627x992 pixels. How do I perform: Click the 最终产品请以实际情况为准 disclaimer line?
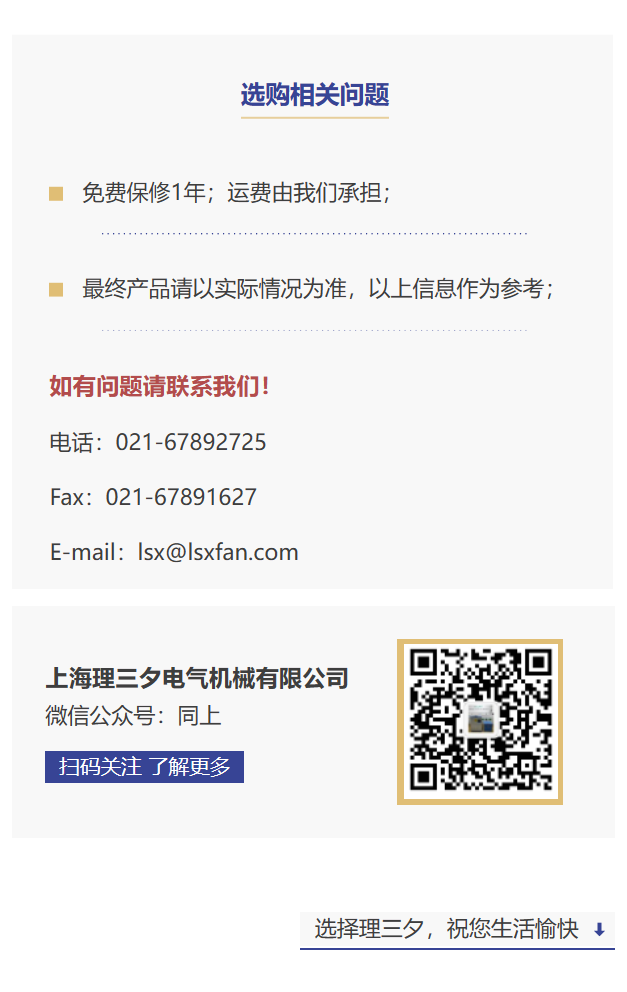318,289
